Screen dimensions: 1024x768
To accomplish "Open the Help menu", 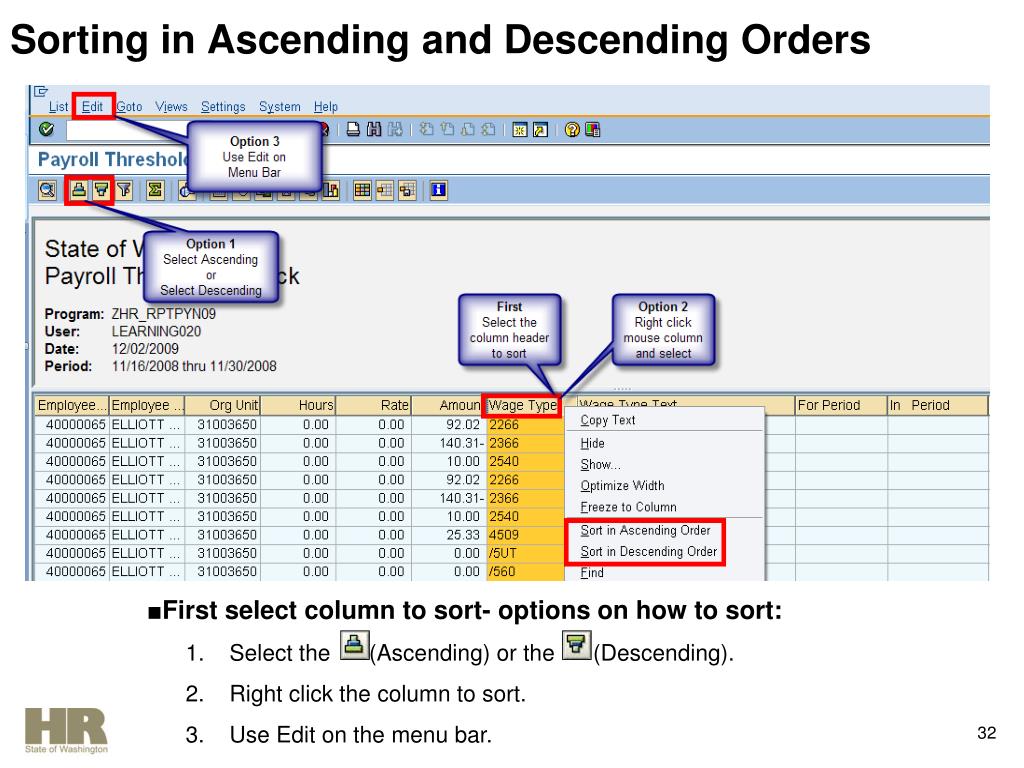I will coord(325,106).
